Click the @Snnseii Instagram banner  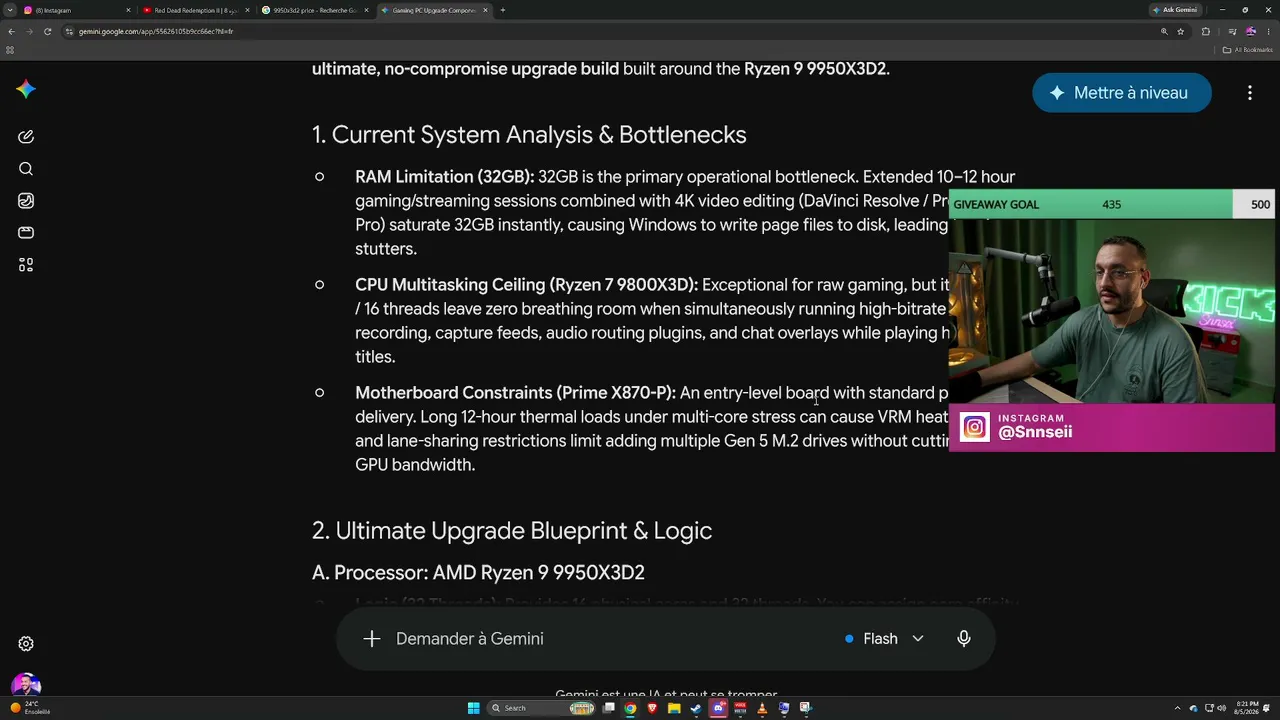(1111, 428)
